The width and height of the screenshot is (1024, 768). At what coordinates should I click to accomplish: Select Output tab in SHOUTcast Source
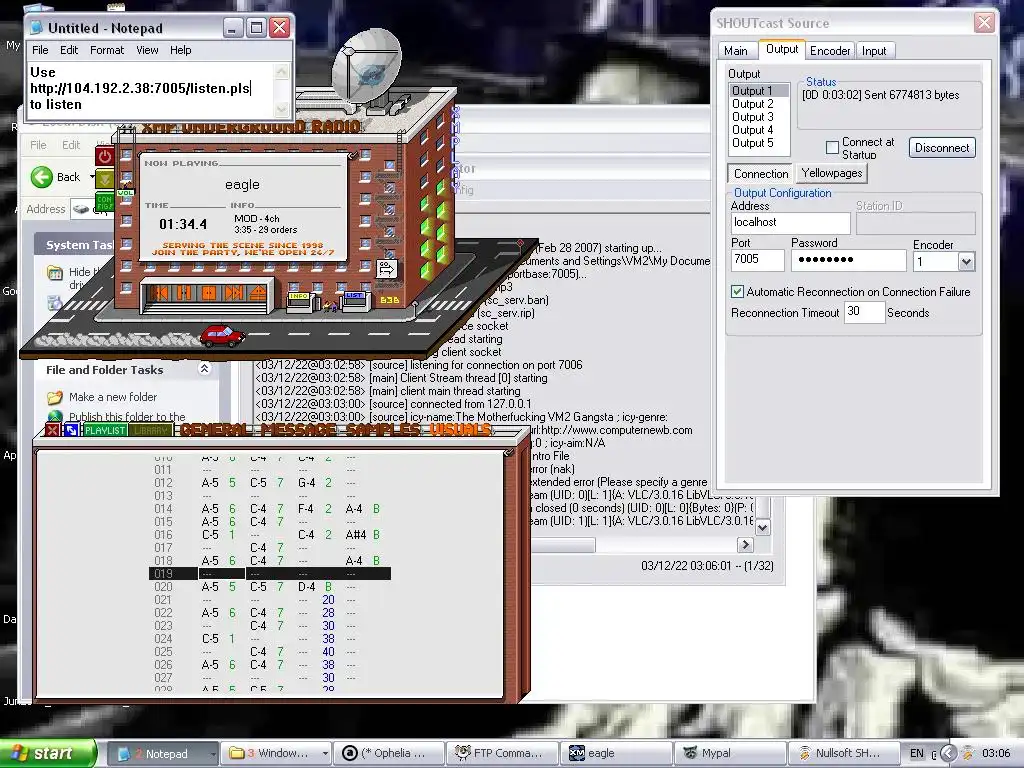point(781,49)
